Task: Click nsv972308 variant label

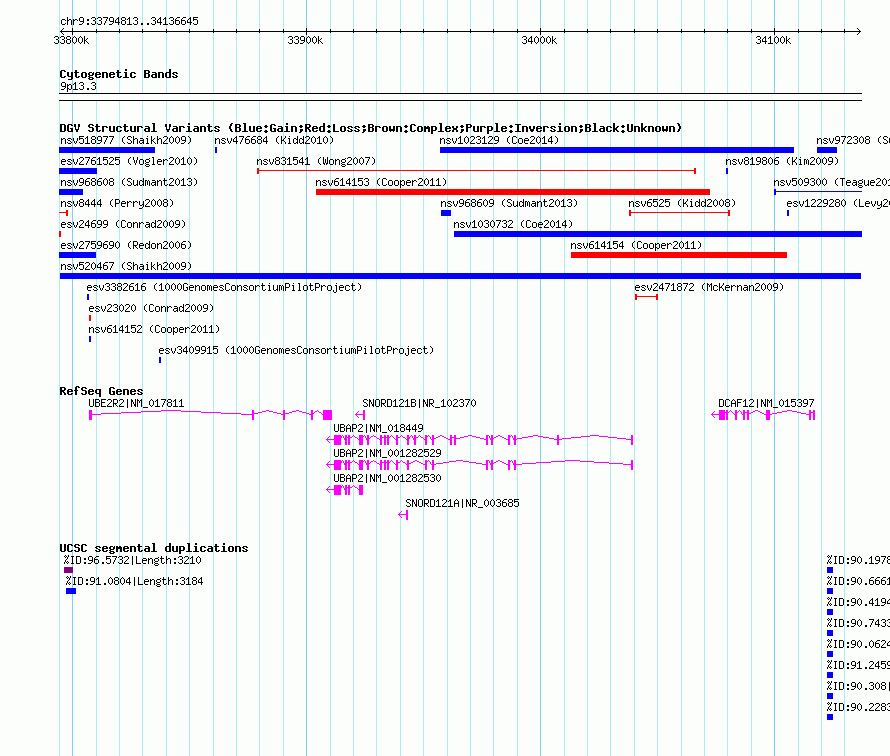Action: [x=853, y=140]
